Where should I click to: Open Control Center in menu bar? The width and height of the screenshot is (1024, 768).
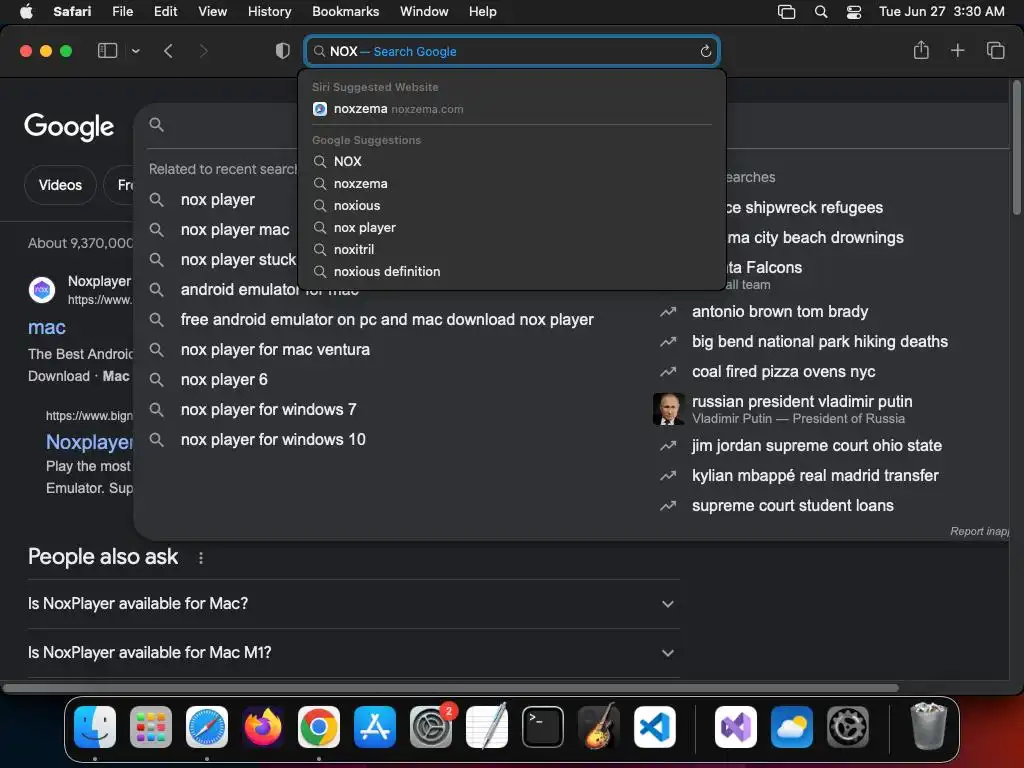point(854,12)
